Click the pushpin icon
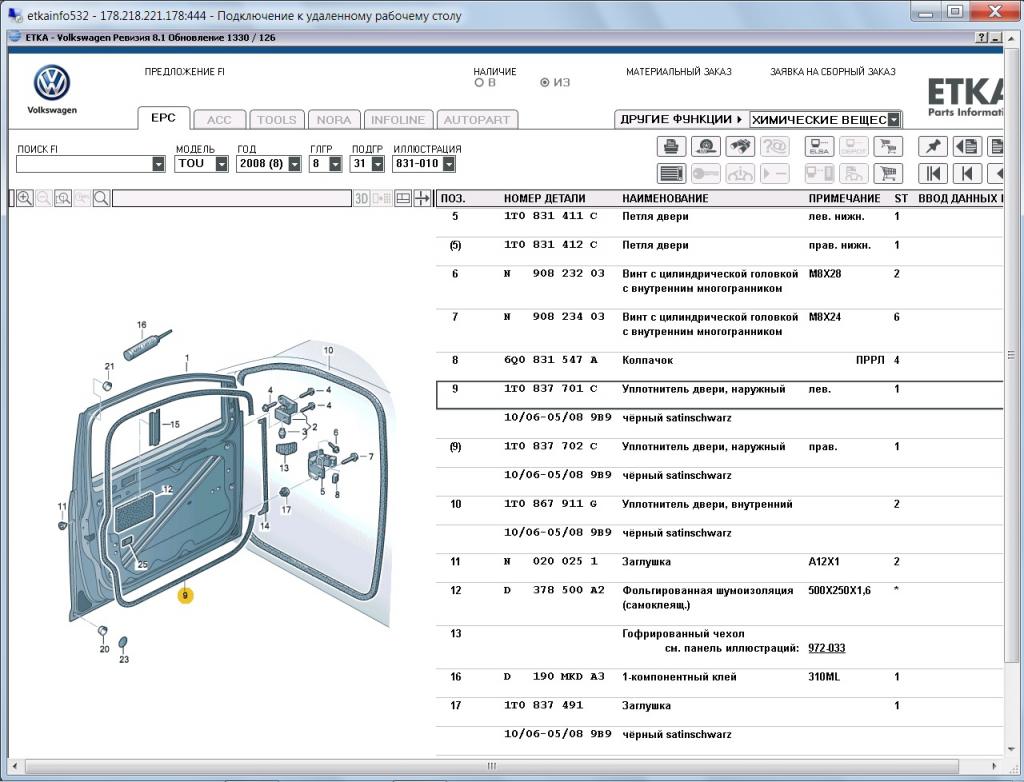This screenshot has height=782, width=1024. (x=933, y=146)
